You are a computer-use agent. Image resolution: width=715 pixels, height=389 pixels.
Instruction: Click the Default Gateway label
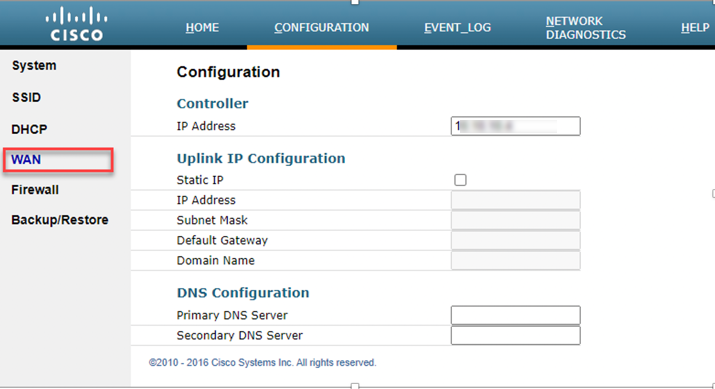222,240
